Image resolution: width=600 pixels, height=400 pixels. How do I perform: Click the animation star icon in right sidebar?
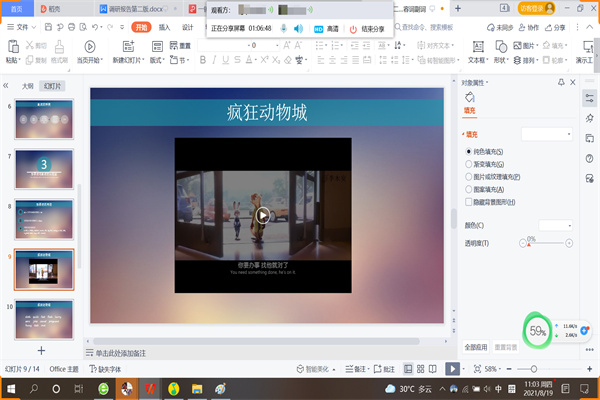click(x=589, y=118)
